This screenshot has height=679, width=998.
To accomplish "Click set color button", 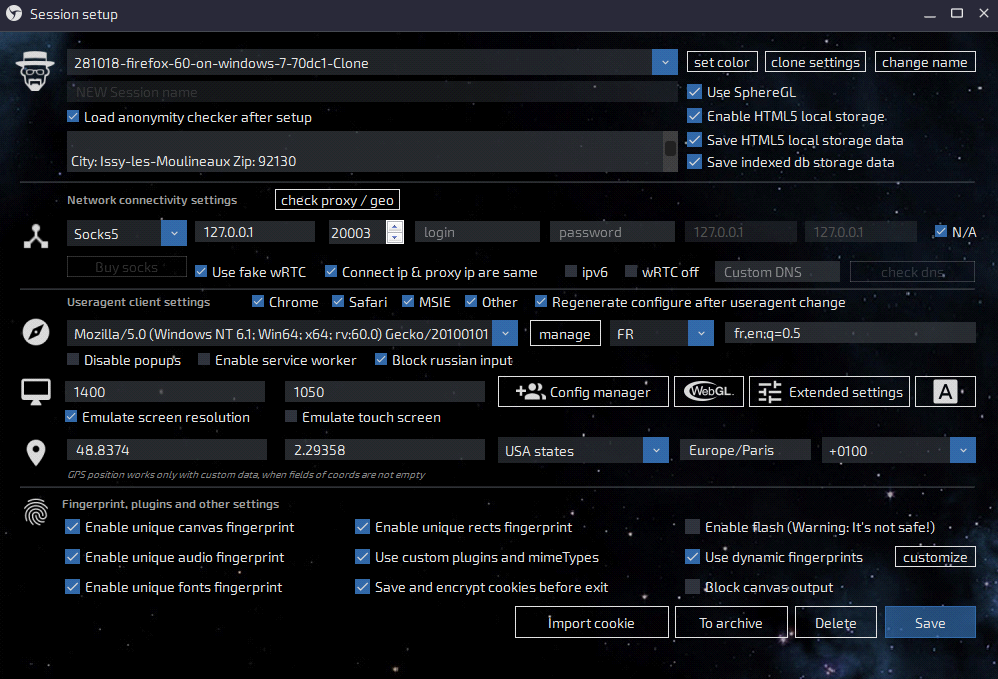I will point(721,62).
